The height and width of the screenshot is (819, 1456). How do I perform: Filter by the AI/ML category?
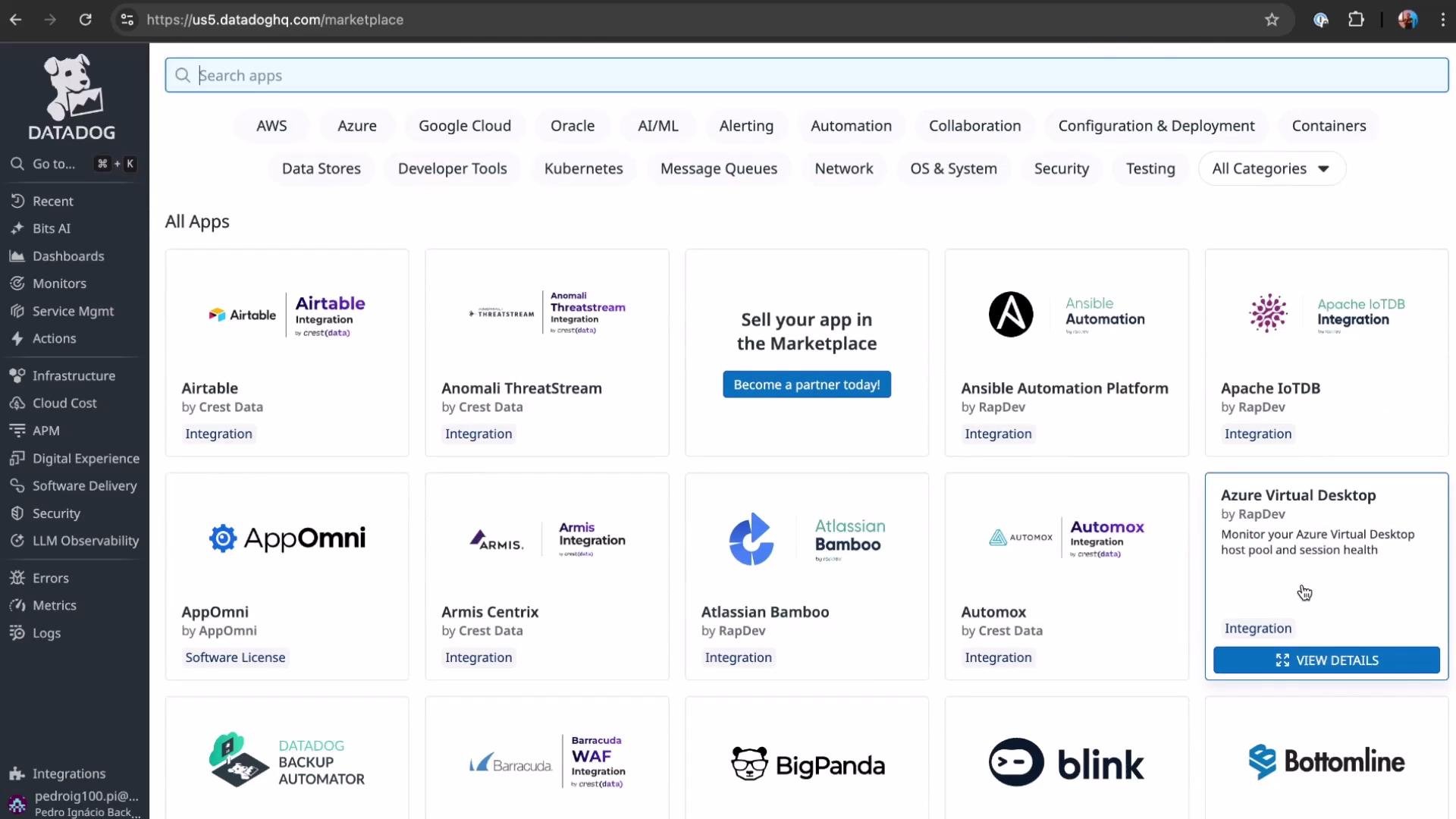pos(658,126)
